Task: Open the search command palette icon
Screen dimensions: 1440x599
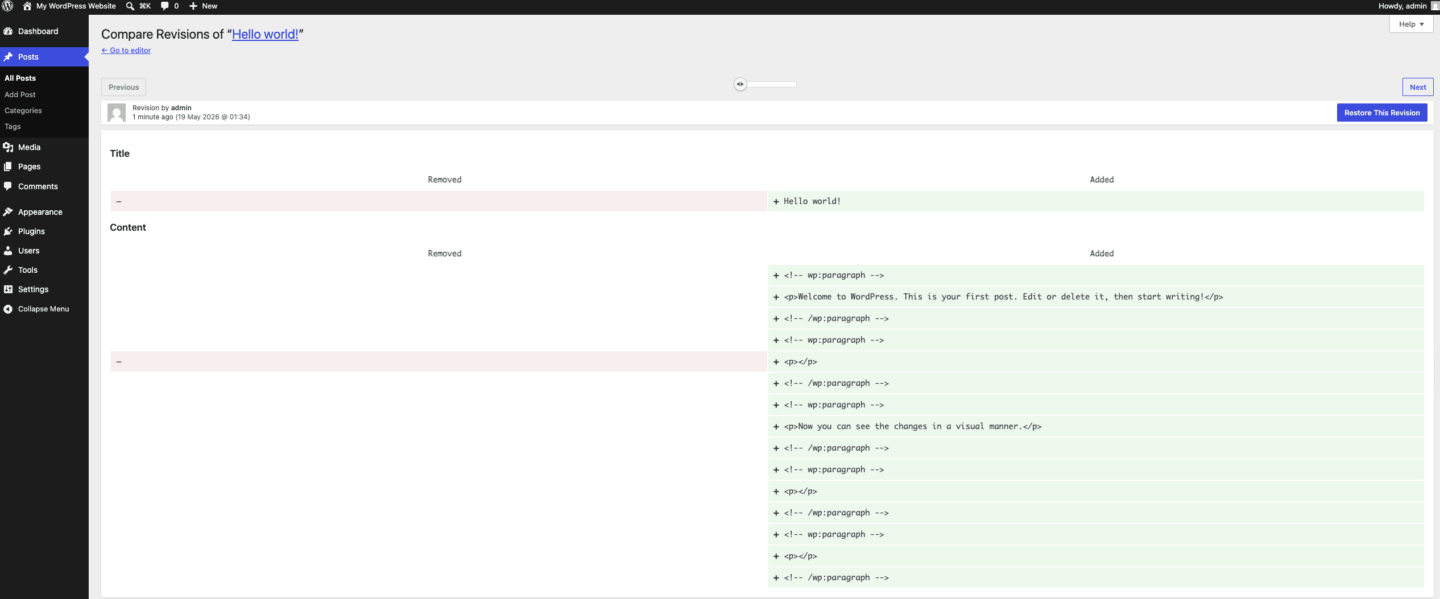Action: click(131, 6)
